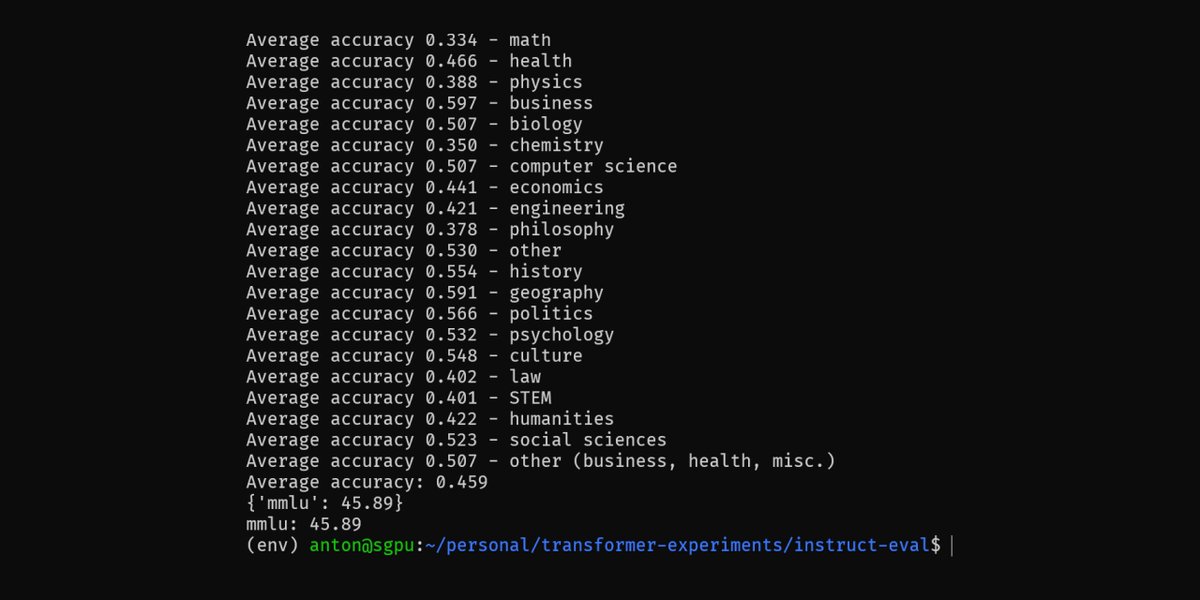Select the politics accuracy line
The height and width of the screenshot is (600, 1200).
(419, 313)
